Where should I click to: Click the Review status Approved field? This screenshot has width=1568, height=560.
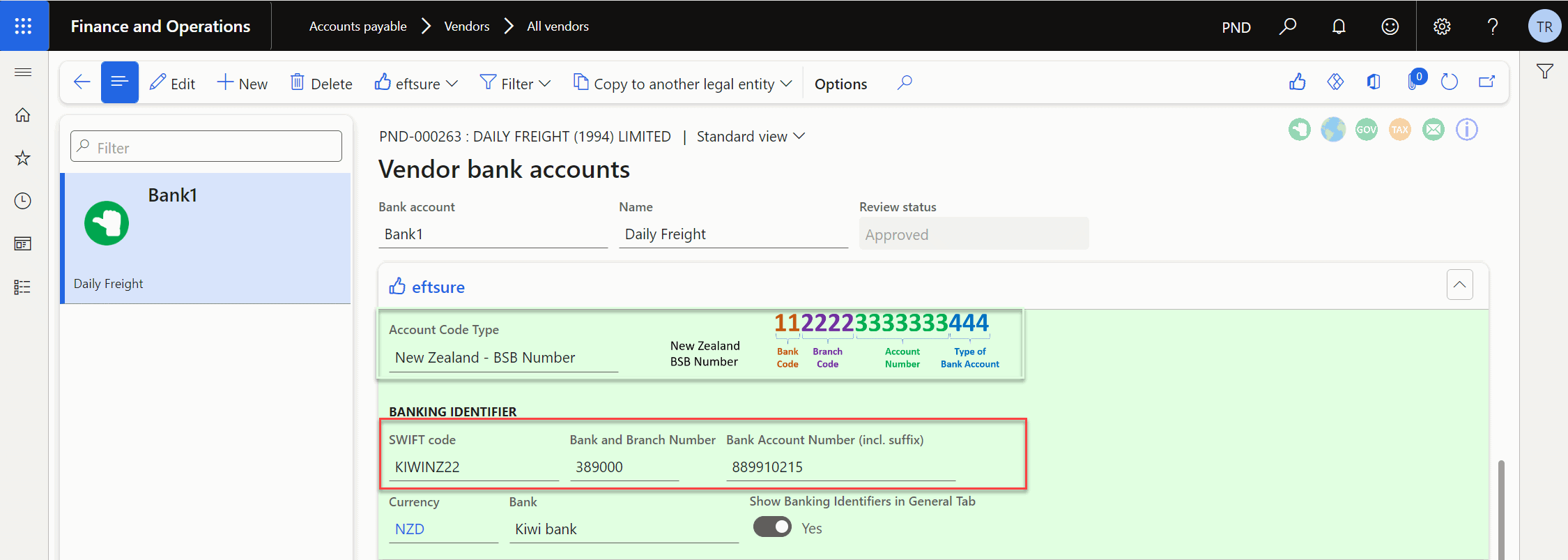tap(974, 234)
